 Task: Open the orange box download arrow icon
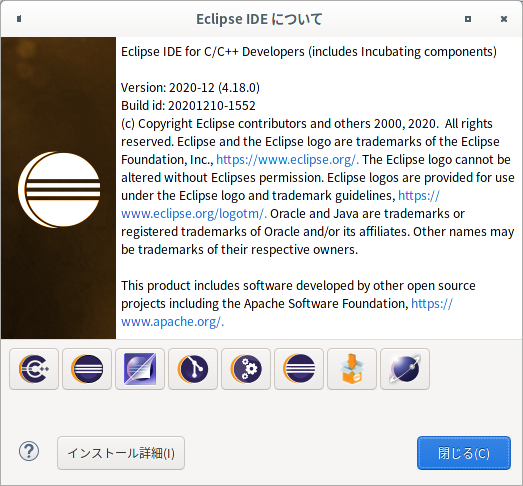pos(352,369)
